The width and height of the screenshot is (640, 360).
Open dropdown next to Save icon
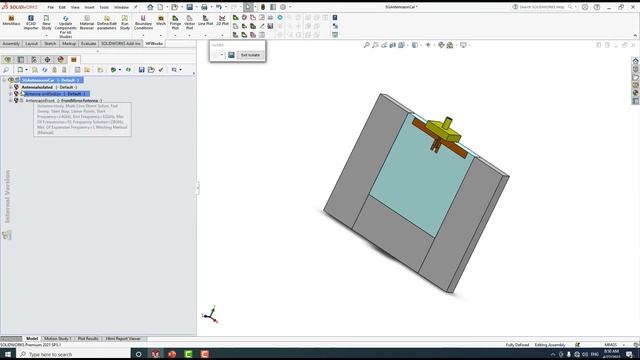(196, 7)
